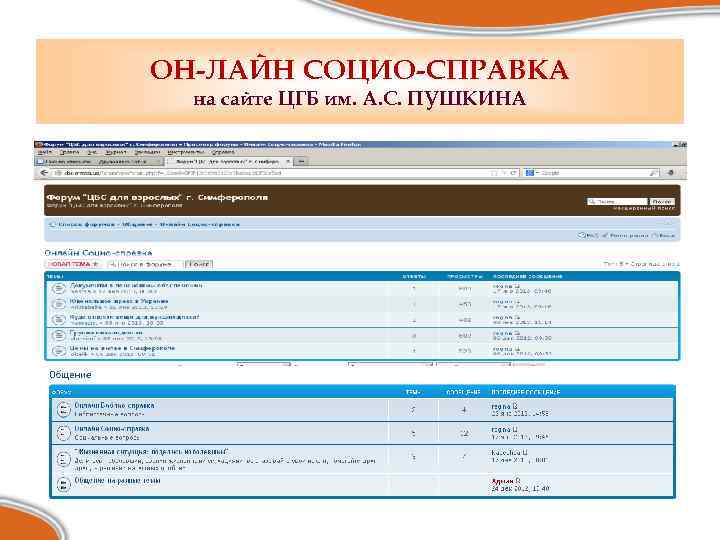Click topic icon of first topic row
The image size is (720, 540).
click(x=59, y=288)
